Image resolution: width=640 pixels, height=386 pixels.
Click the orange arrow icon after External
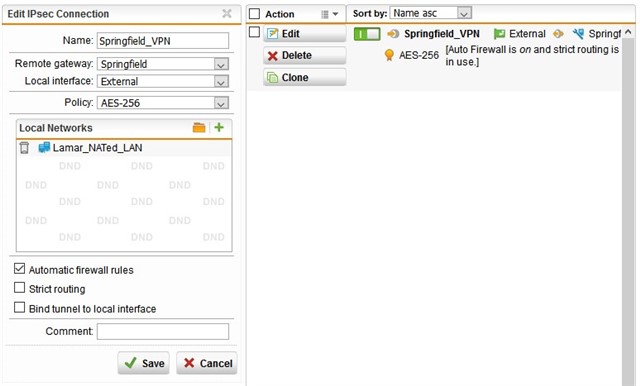[x=558, y=34]
